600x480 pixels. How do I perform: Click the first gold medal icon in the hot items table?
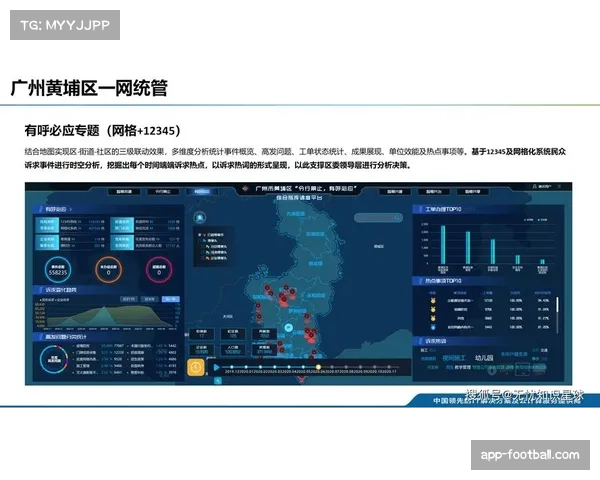tap(433, 301)
